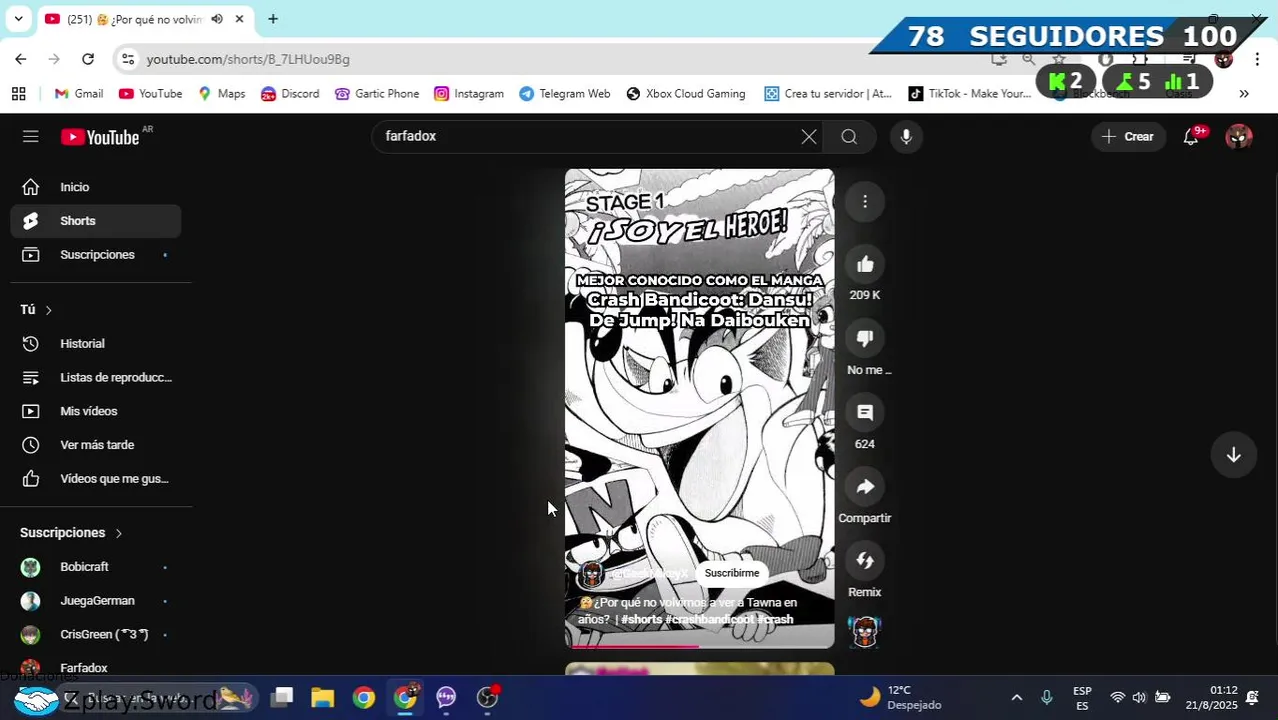Open the Wi-Fi network tray icon
The image size is (1278, 720).
1117,698
